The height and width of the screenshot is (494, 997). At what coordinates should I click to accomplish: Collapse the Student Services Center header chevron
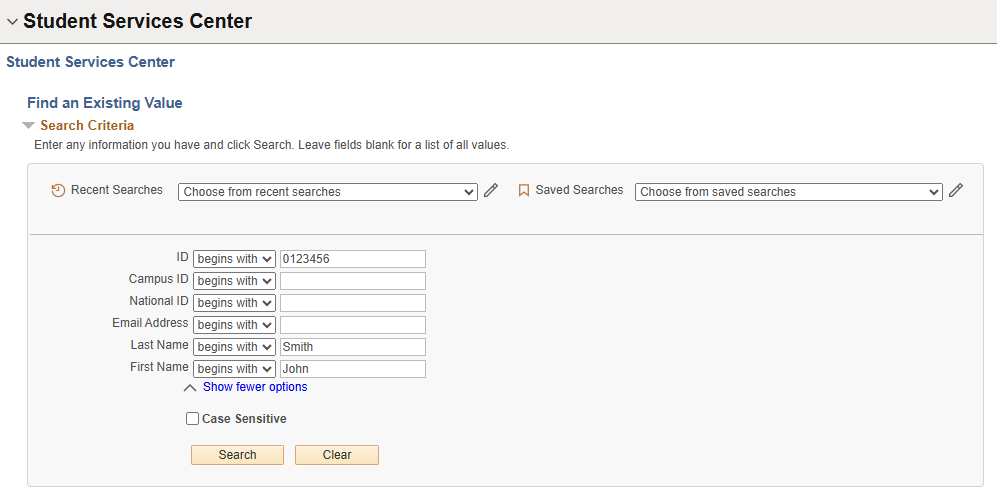point(12,22)
